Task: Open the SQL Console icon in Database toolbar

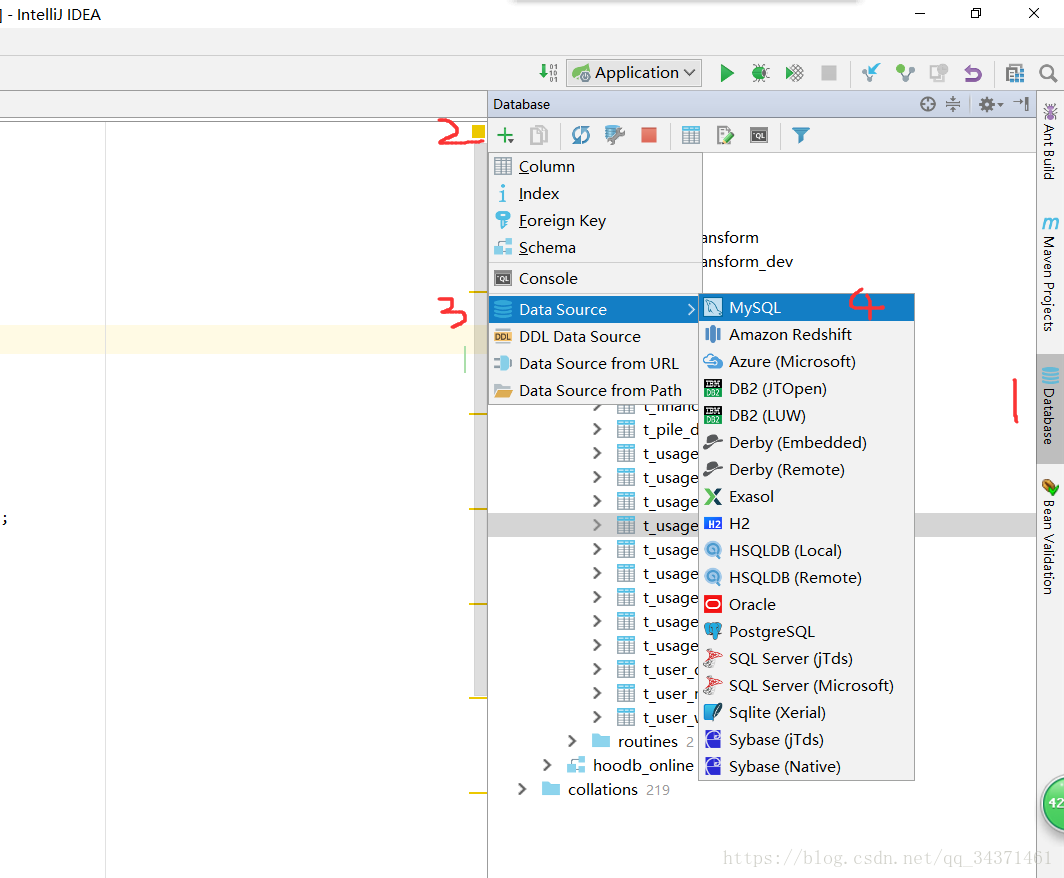Action: [759, 136]
